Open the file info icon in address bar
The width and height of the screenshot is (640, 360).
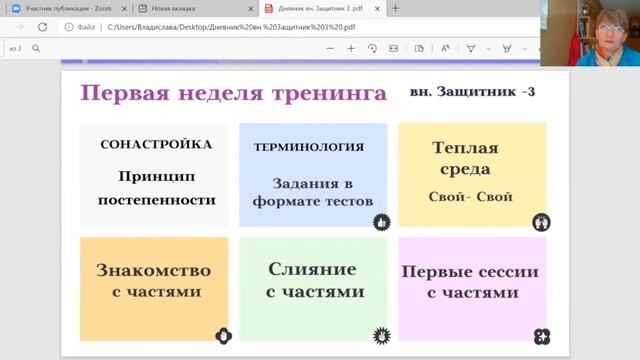[x=69, y=27]
